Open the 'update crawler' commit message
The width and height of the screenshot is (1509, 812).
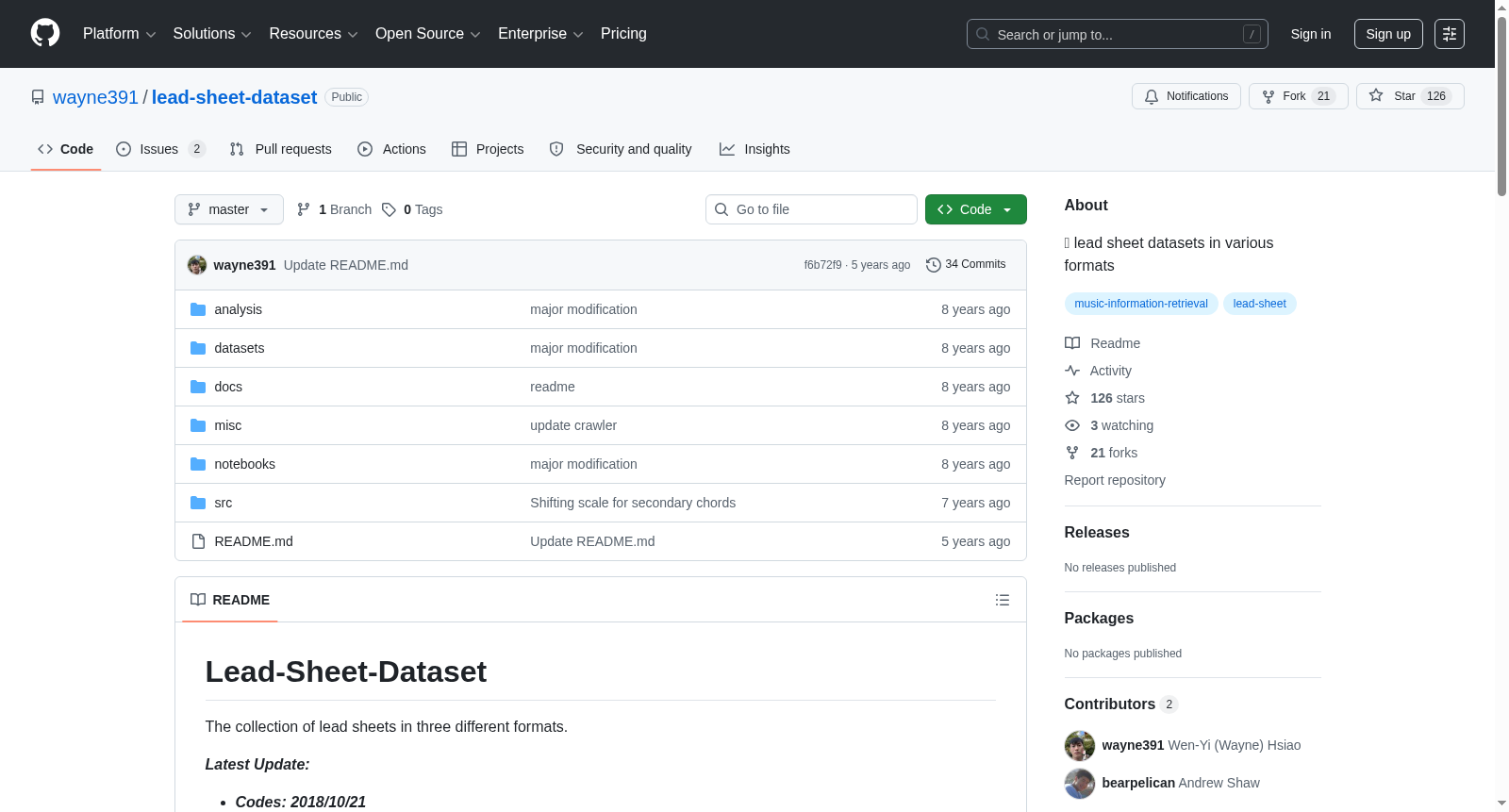pyautogui.click(x=573, y=425)
